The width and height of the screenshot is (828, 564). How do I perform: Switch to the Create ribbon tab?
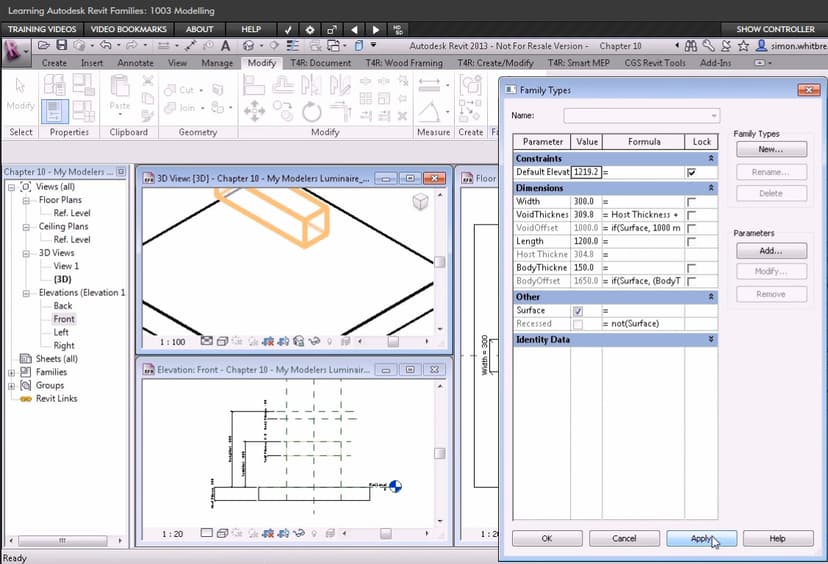[54, 63]
